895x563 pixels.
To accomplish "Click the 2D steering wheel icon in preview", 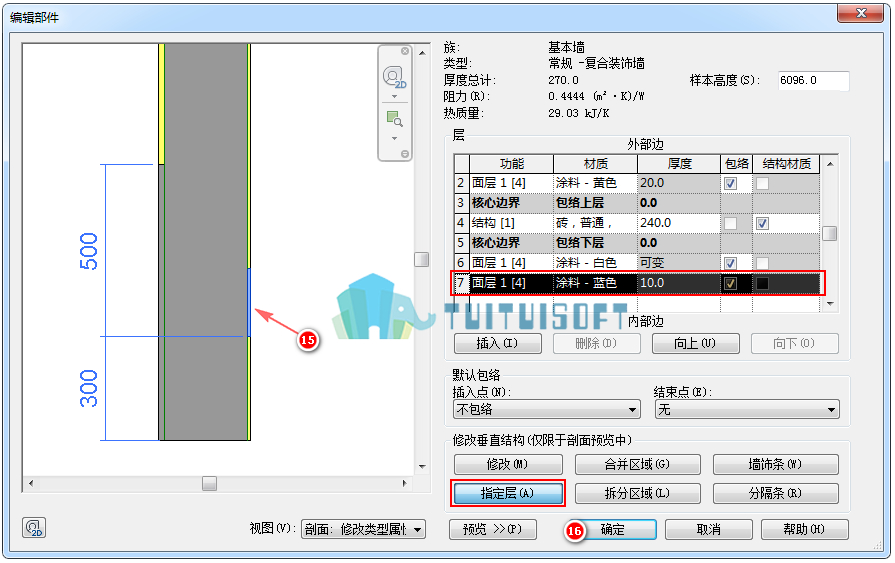I will click(x=394, y=77).
